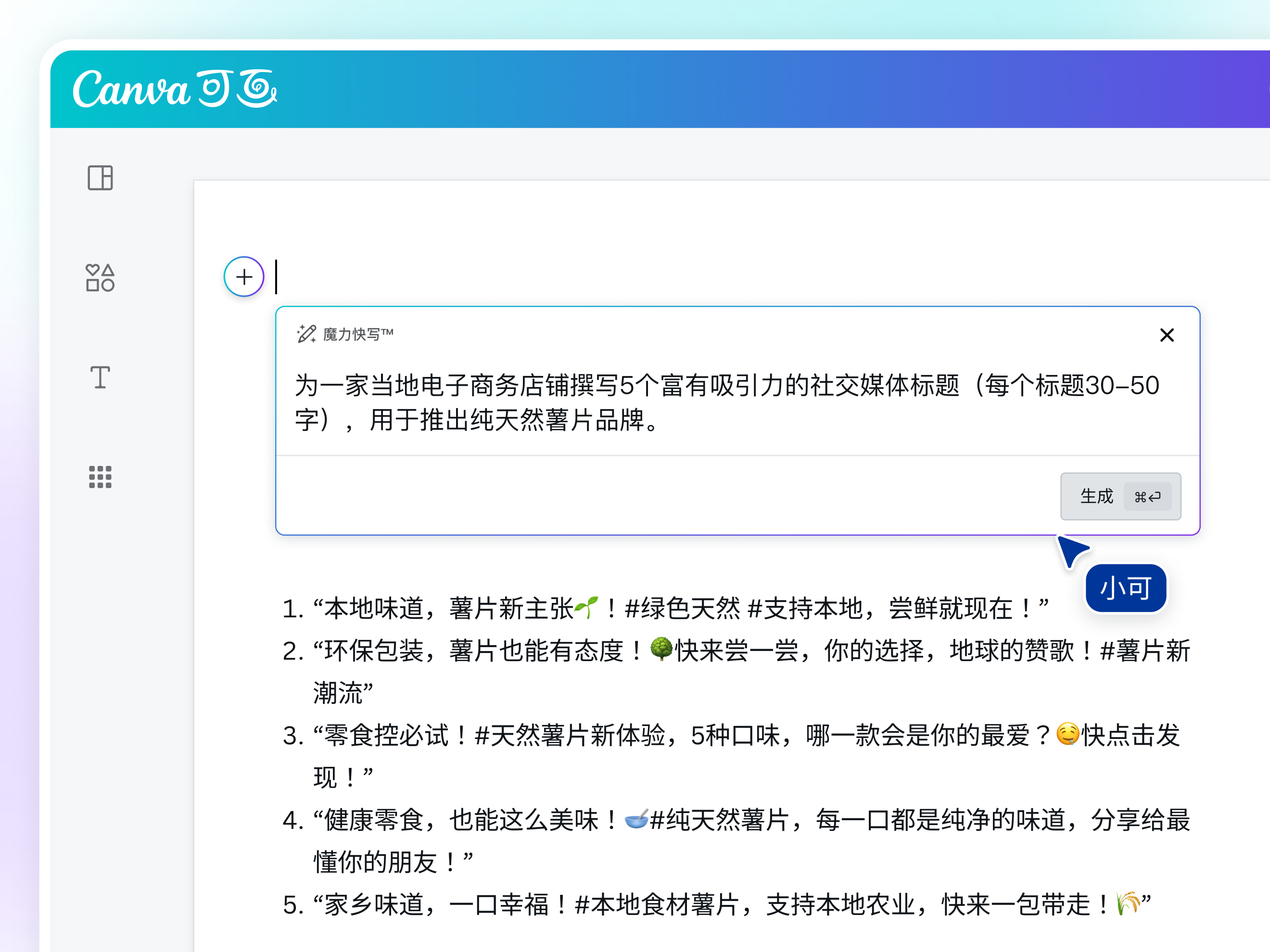1270x952 pixels.
Task: Click the blue pointer arrow near 小可
Action: (x=1072, y=551)
